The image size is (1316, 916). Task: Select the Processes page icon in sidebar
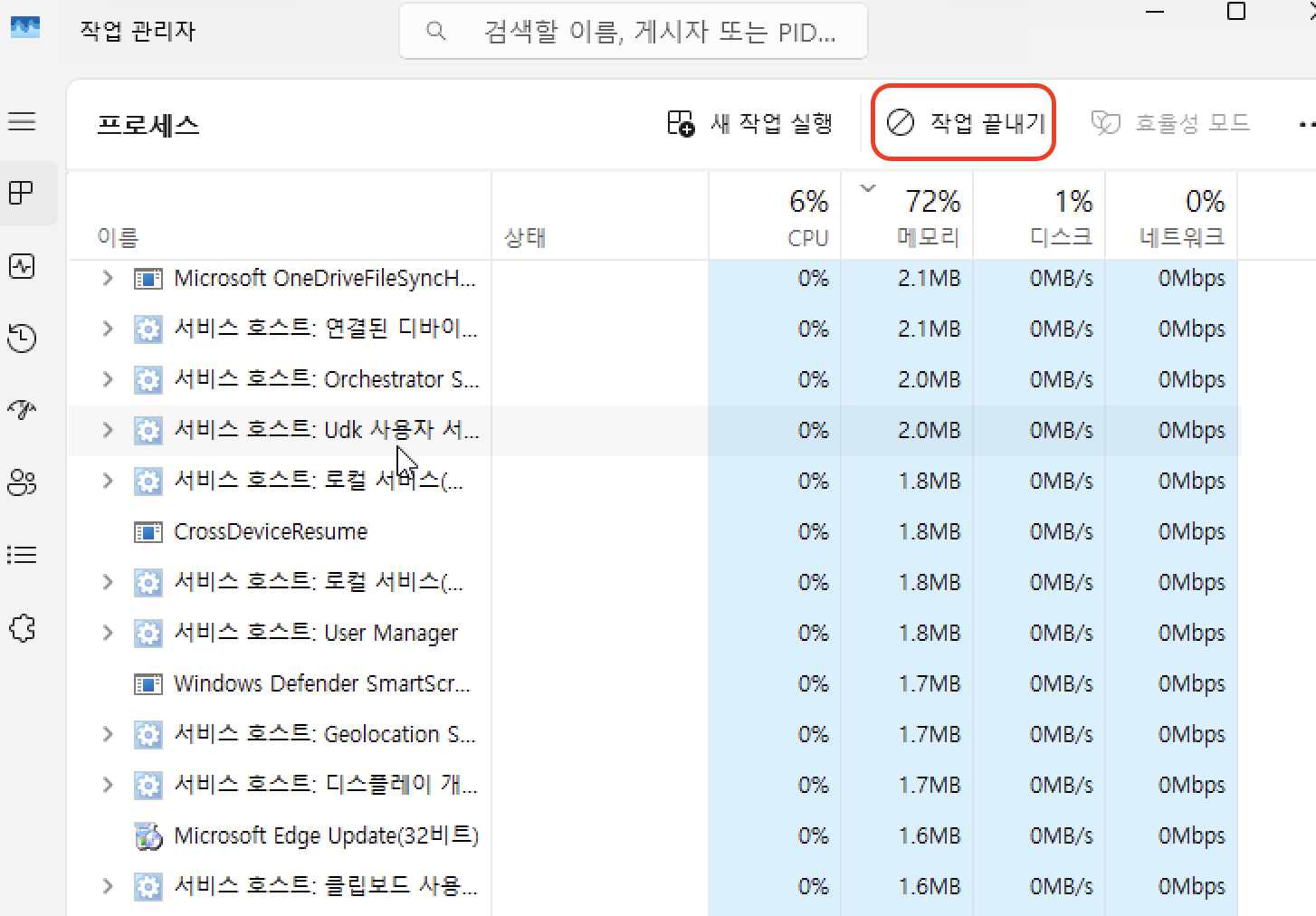(x=22, y=193)
